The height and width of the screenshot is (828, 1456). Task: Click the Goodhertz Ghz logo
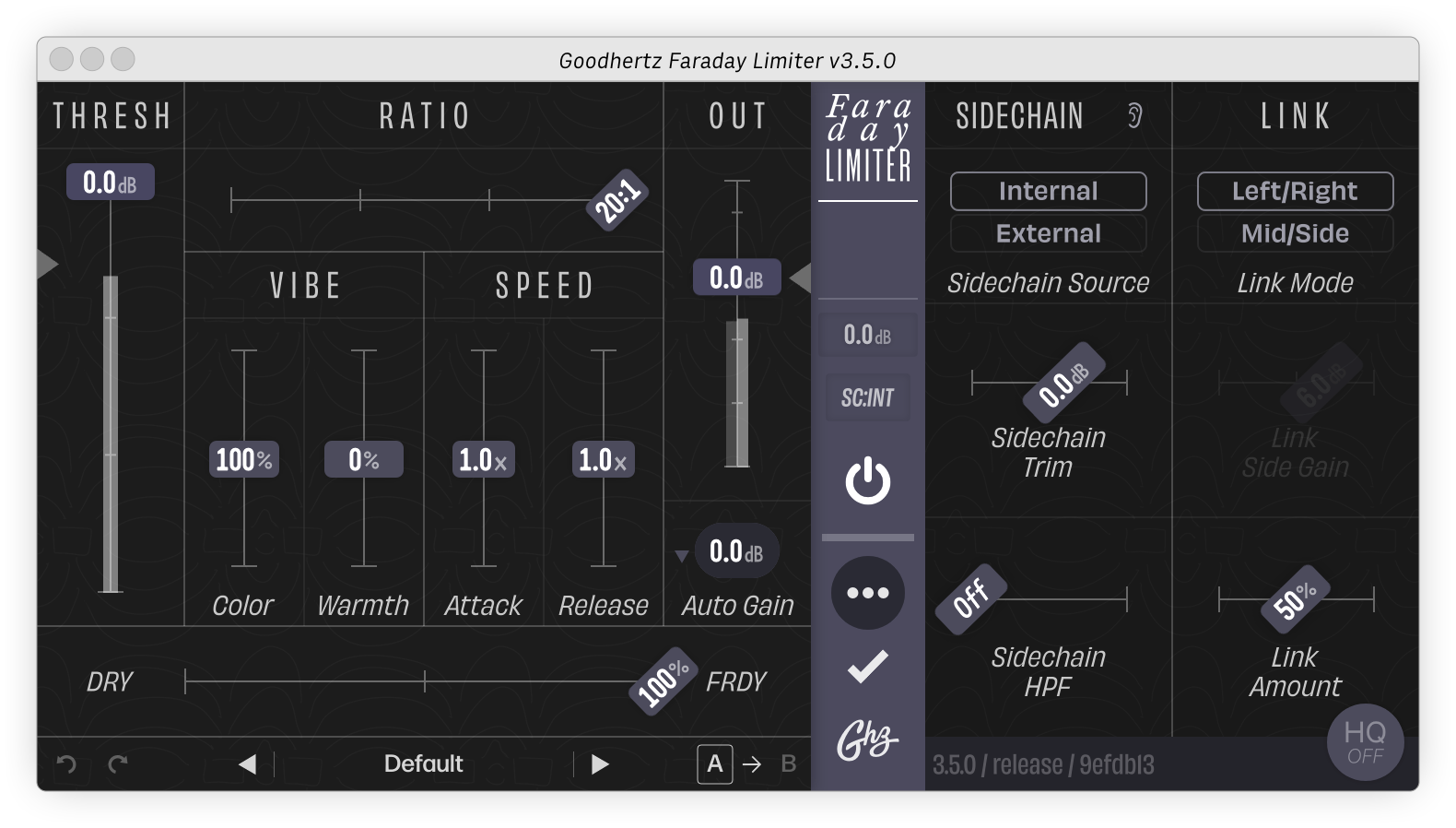(867, 739)
